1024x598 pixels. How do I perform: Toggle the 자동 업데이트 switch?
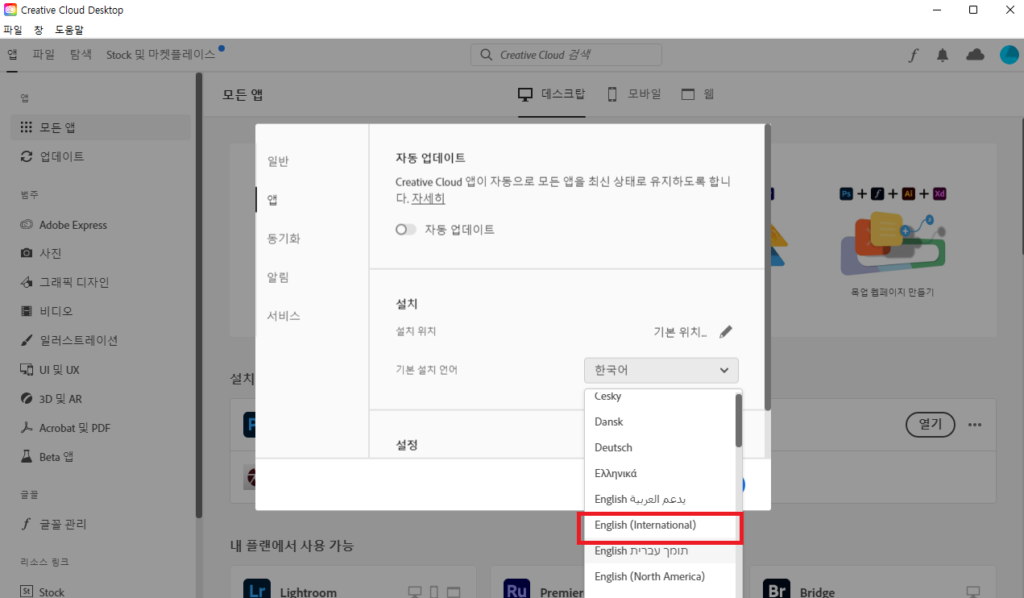tap(406, 230)
